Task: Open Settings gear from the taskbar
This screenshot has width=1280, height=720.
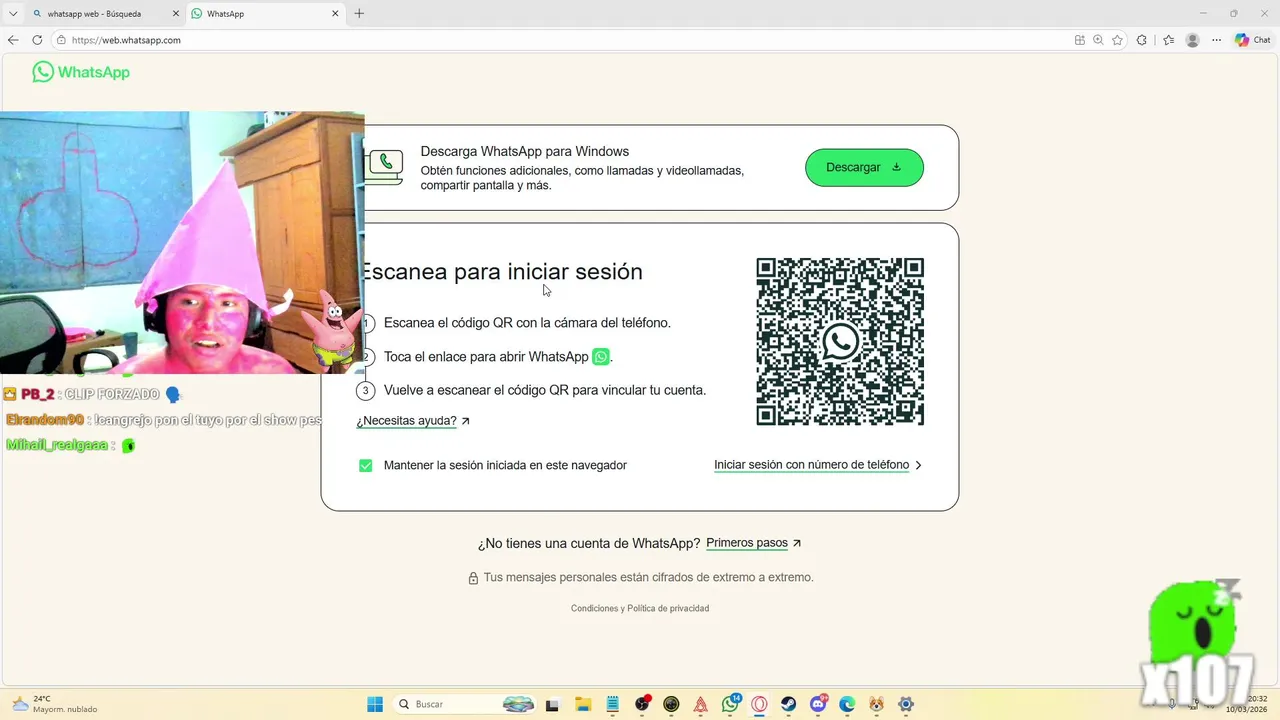Action: click(x=906, y=704)
